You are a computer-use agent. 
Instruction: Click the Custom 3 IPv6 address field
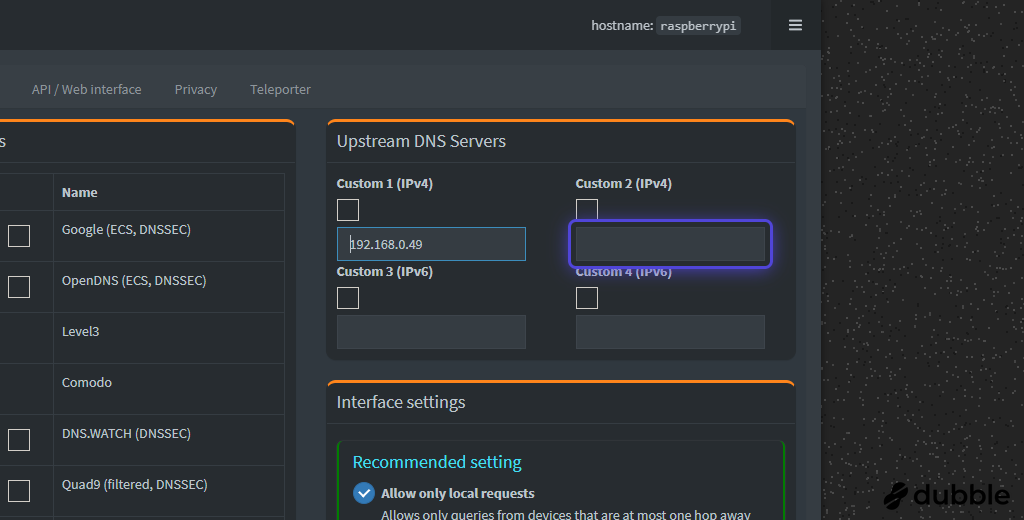431,332
